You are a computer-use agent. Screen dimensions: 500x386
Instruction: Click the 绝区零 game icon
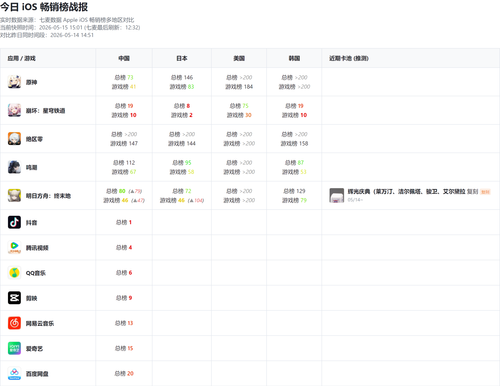pos(14,139)
